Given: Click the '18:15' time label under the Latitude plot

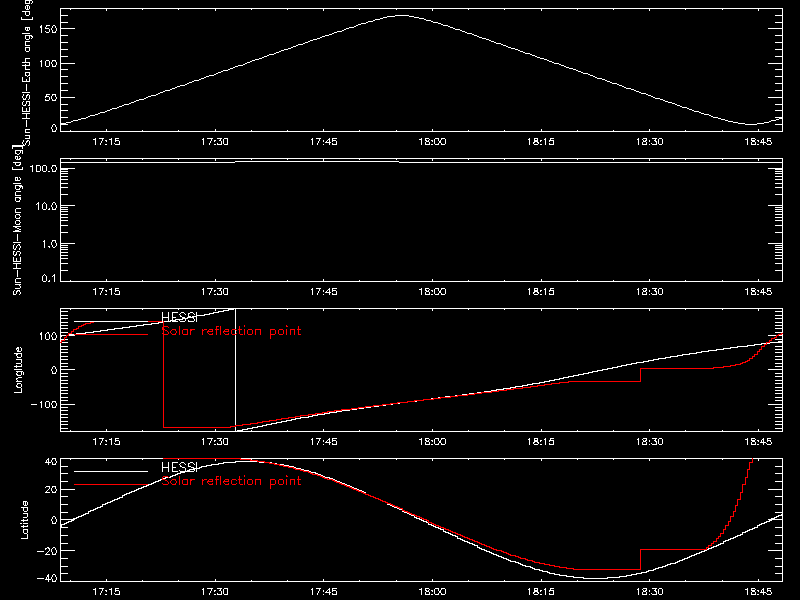Looking at the screenshot, I should (x=541, y=591).
